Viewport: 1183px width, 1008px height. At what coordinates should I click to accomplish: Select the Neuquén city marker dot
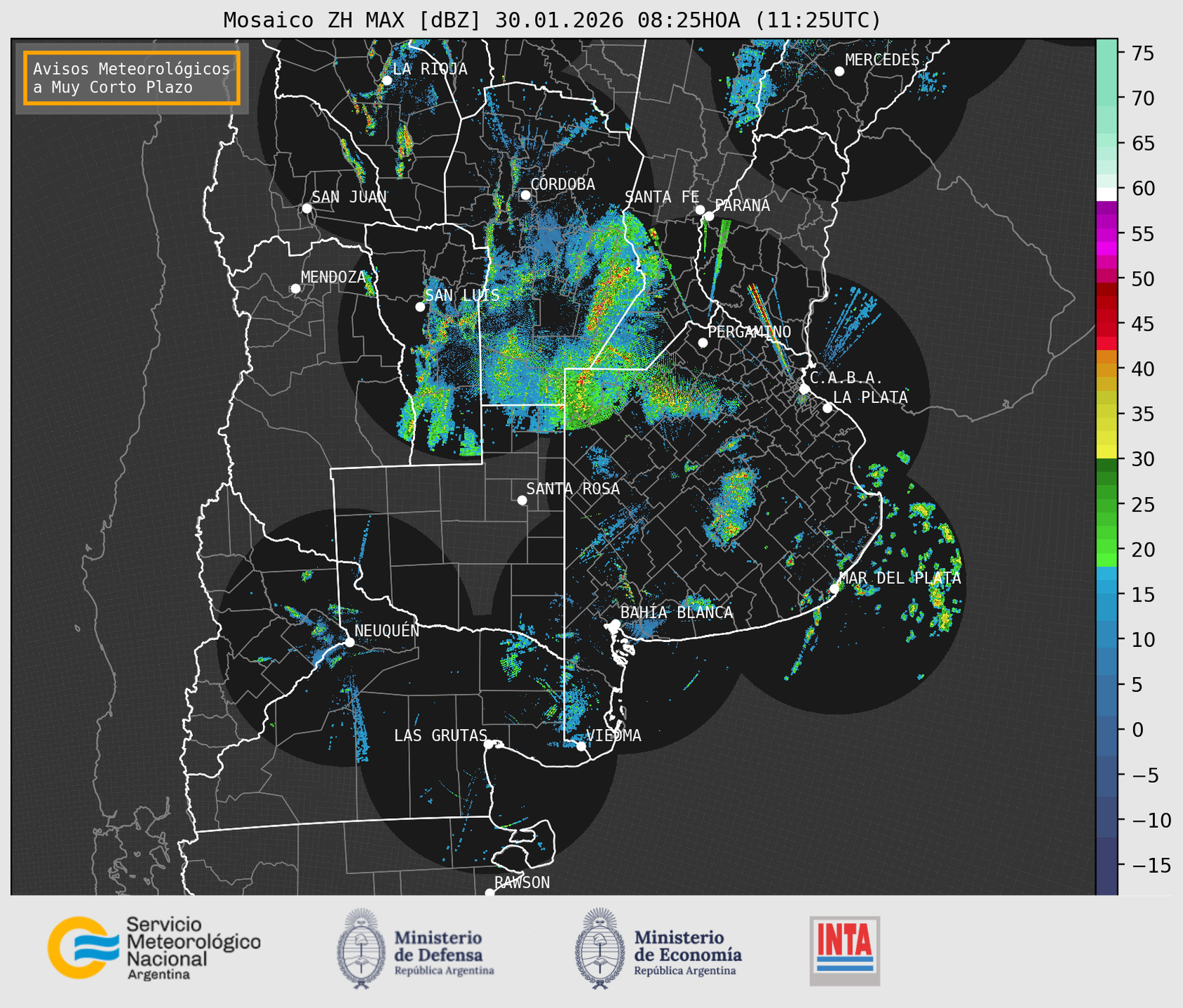pyautogui.click(x=349, y=642)
